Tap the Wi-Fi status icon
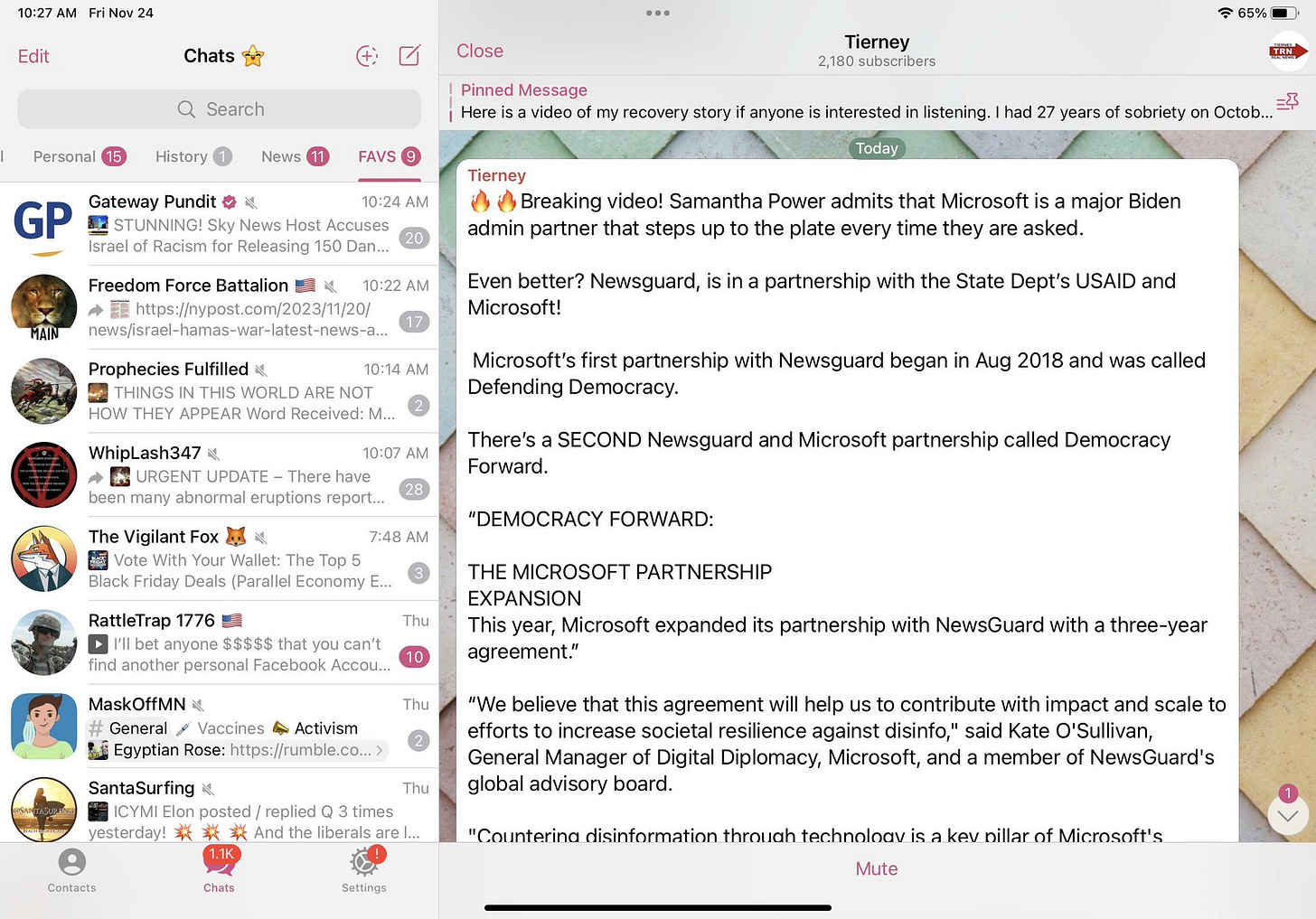 click(1226, 13)
